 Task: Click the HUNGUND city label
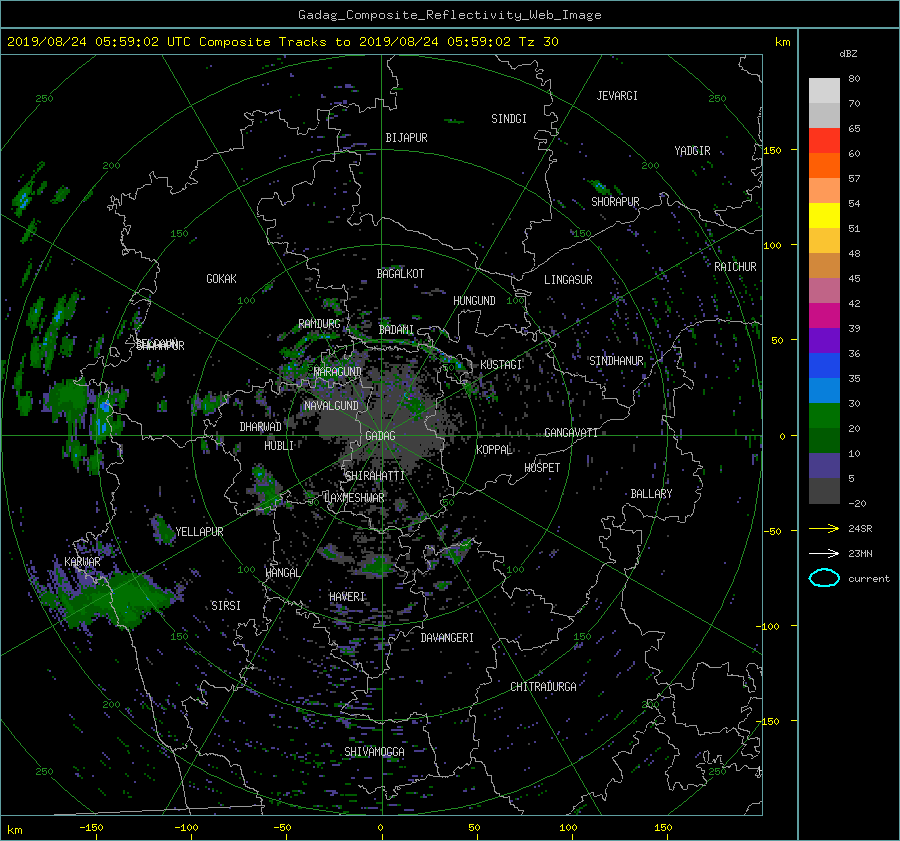click(x=474, y=301)
